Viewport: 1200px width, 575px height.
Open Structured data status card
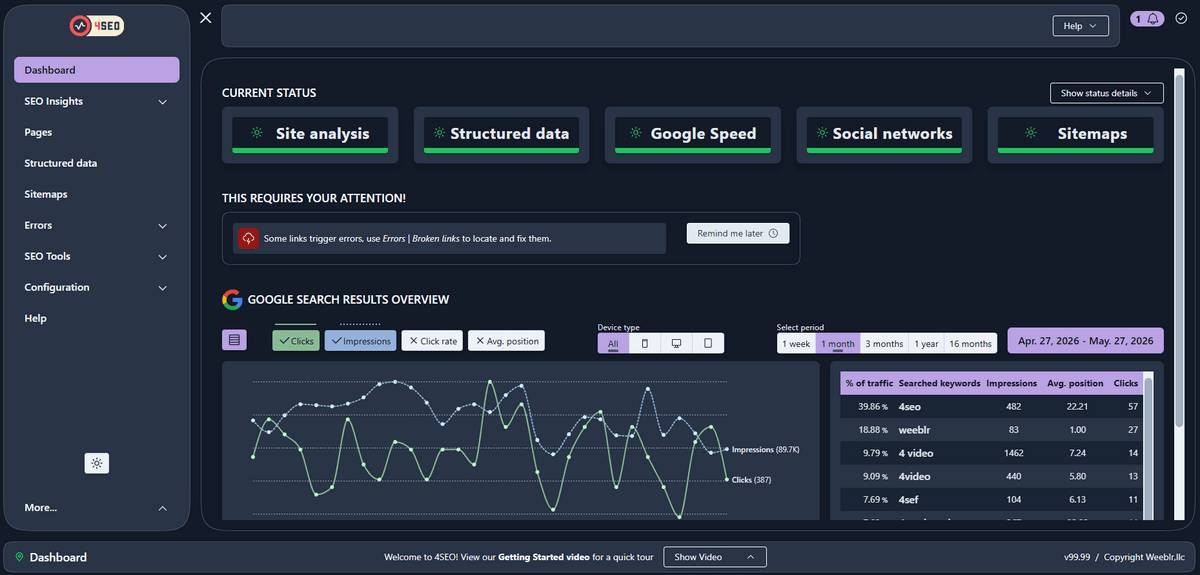501,135
